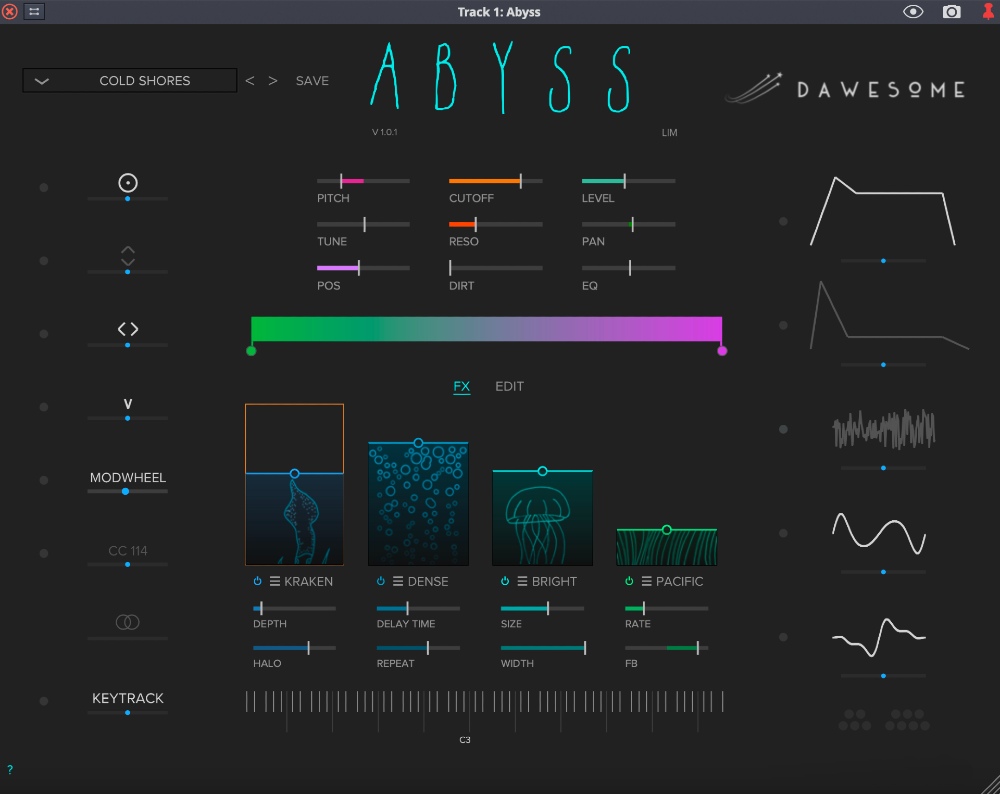Open the Dense module hamburger menu
The height and width of the screenshot is (794, 1000).
point(399,582)
